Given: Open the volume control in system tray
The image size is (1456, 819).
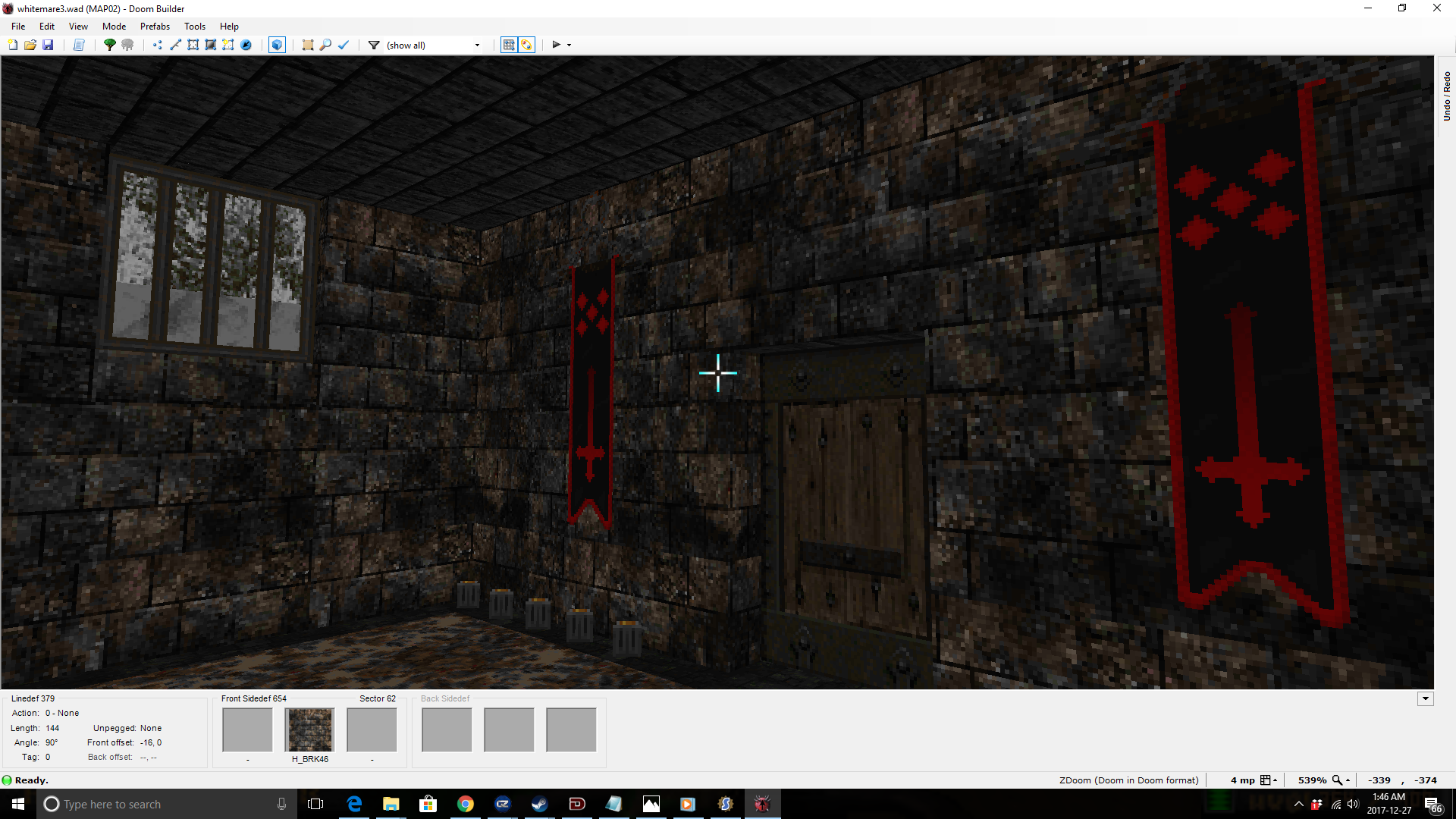Looking at the screenshot, I should [x=1354, y=804].
